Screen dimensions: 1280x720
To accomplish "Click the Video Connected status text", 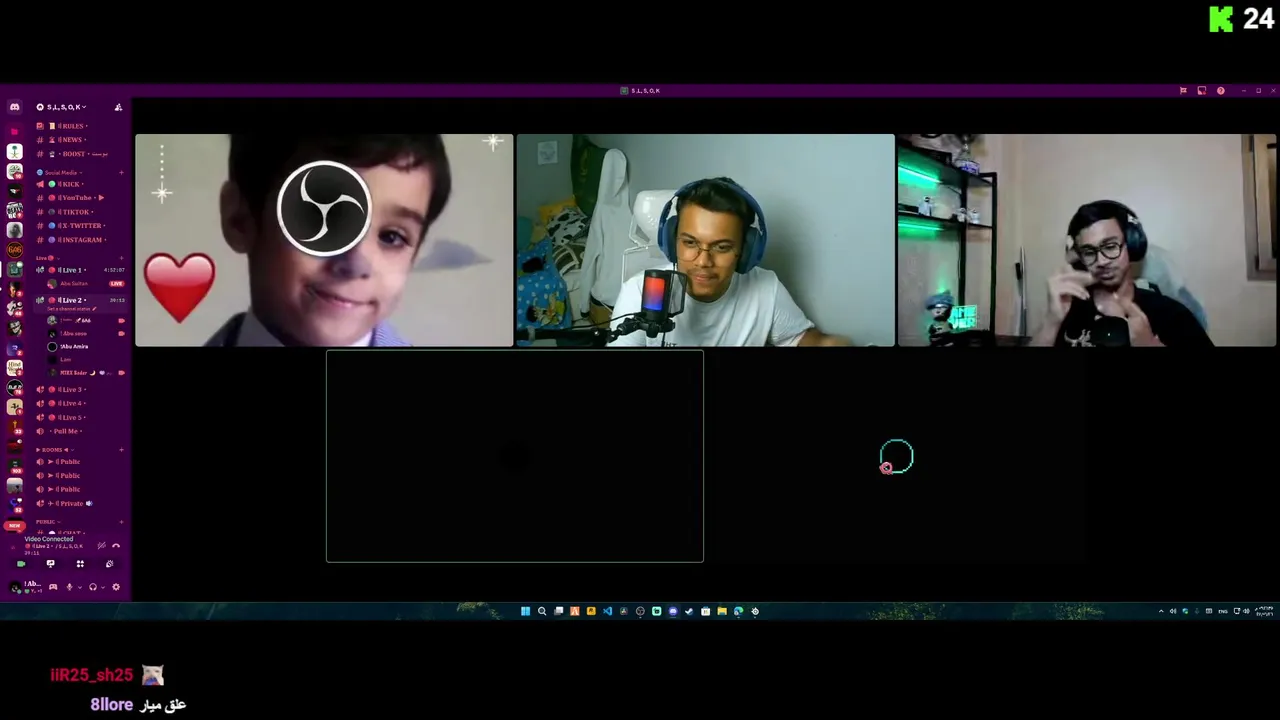I will (49, 539).
